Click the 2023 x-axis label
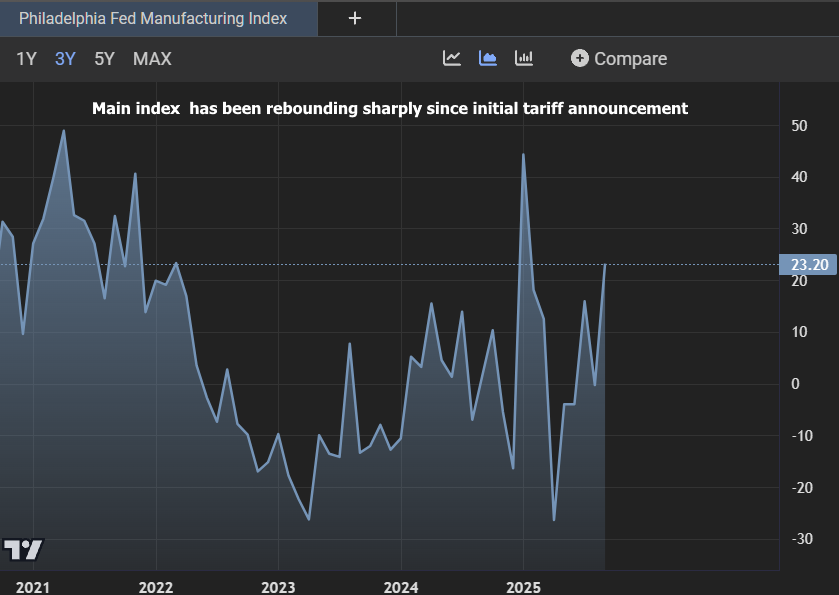Viewport: 839px width, 595px height. pyautogui.click(x=278, y=587)
